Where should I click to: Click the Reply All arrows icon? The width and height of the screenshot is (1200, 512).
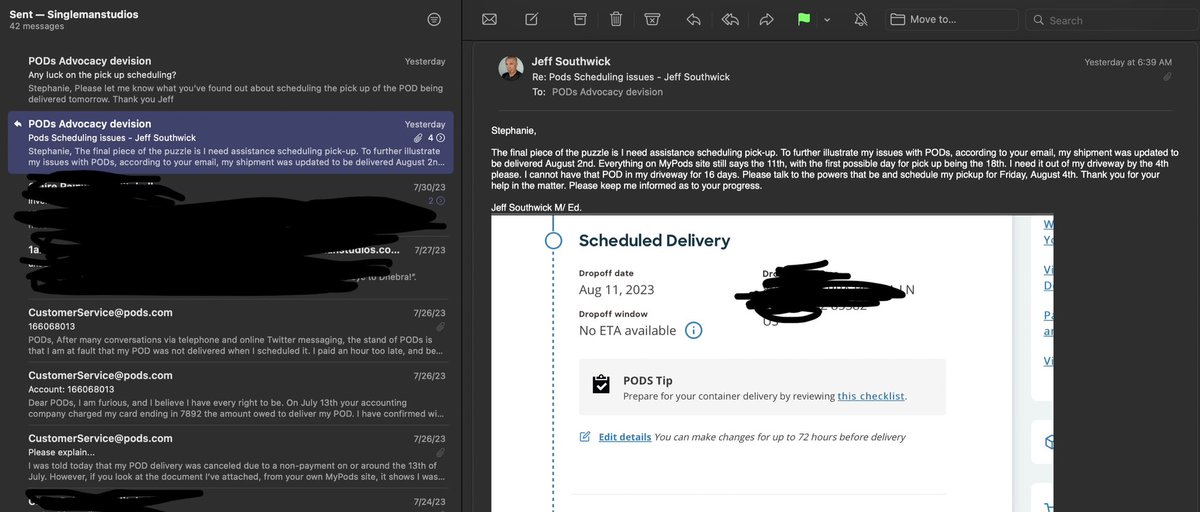coord(730,19)
